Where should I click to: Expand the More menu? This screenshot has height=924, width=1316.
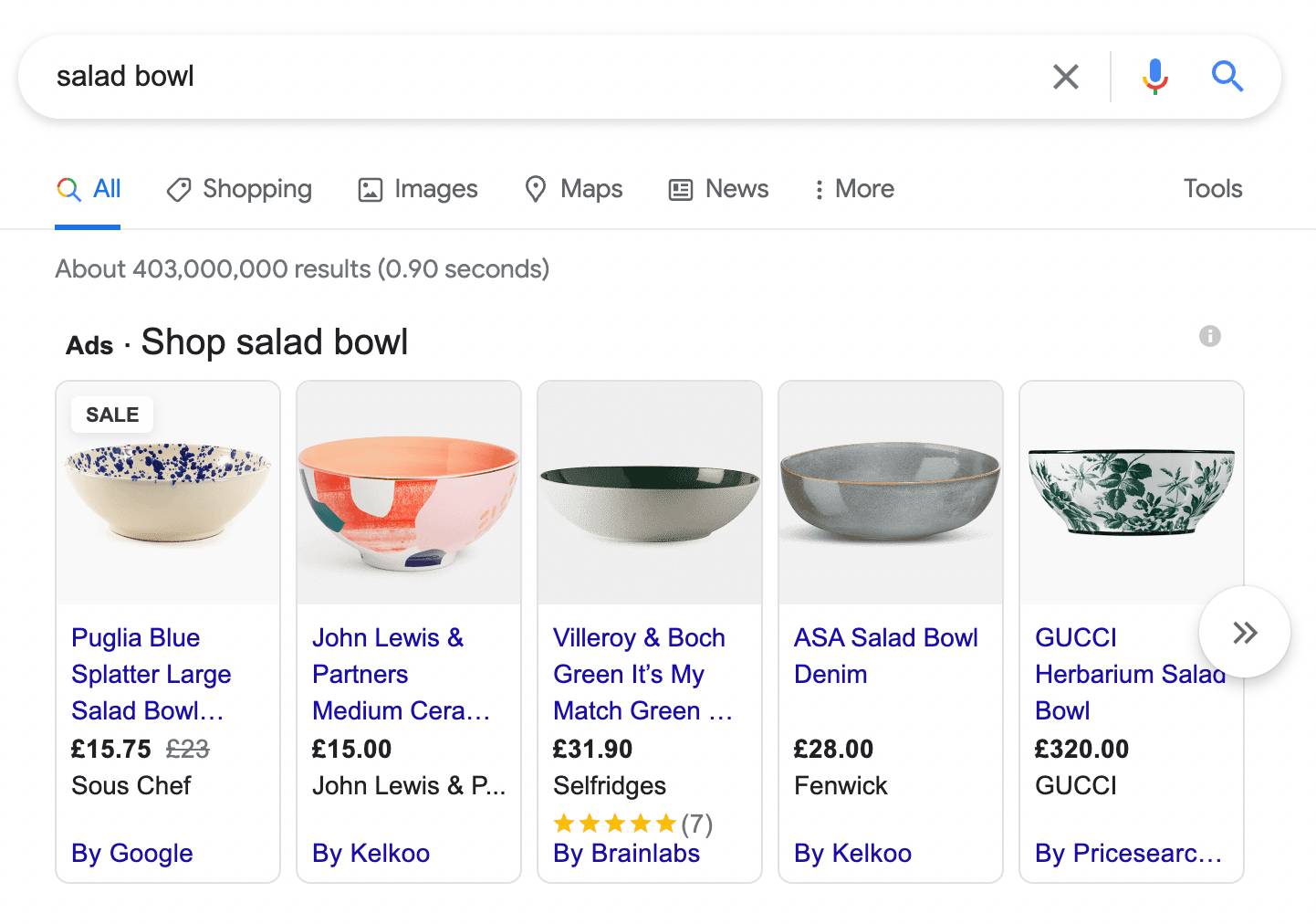pyautogui.click(x=853, y=189)
